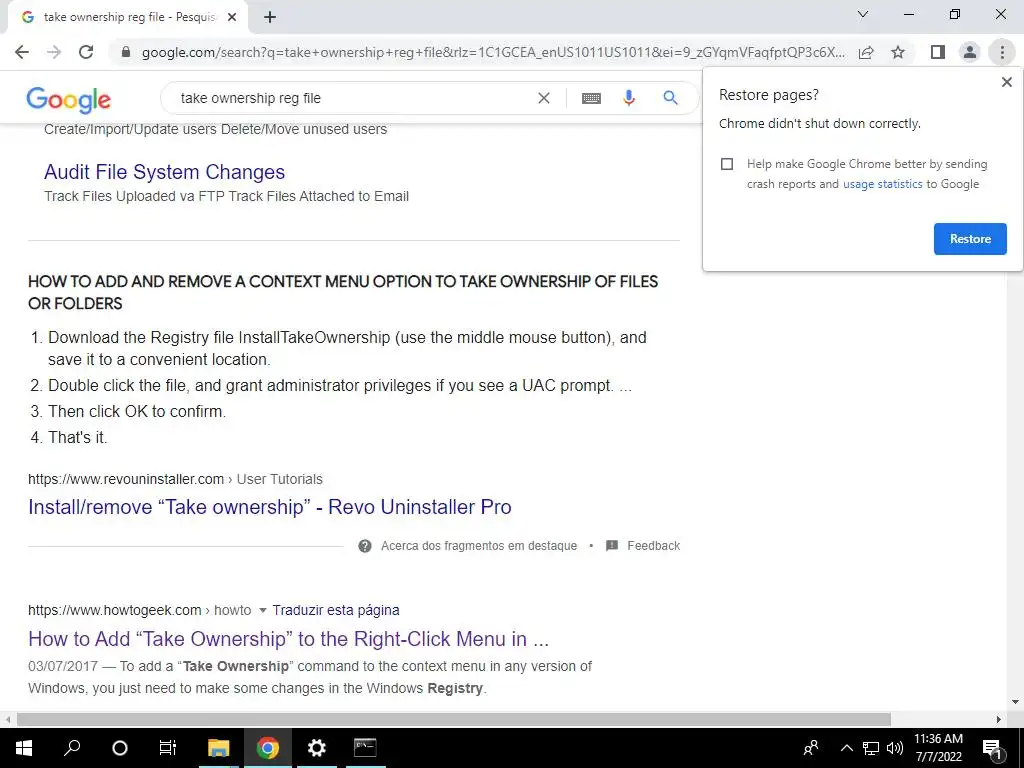This screenshot has height=768, width=1024.
Task: Expand the howtogeek result options arrow
Action: [x=263, y=611]
